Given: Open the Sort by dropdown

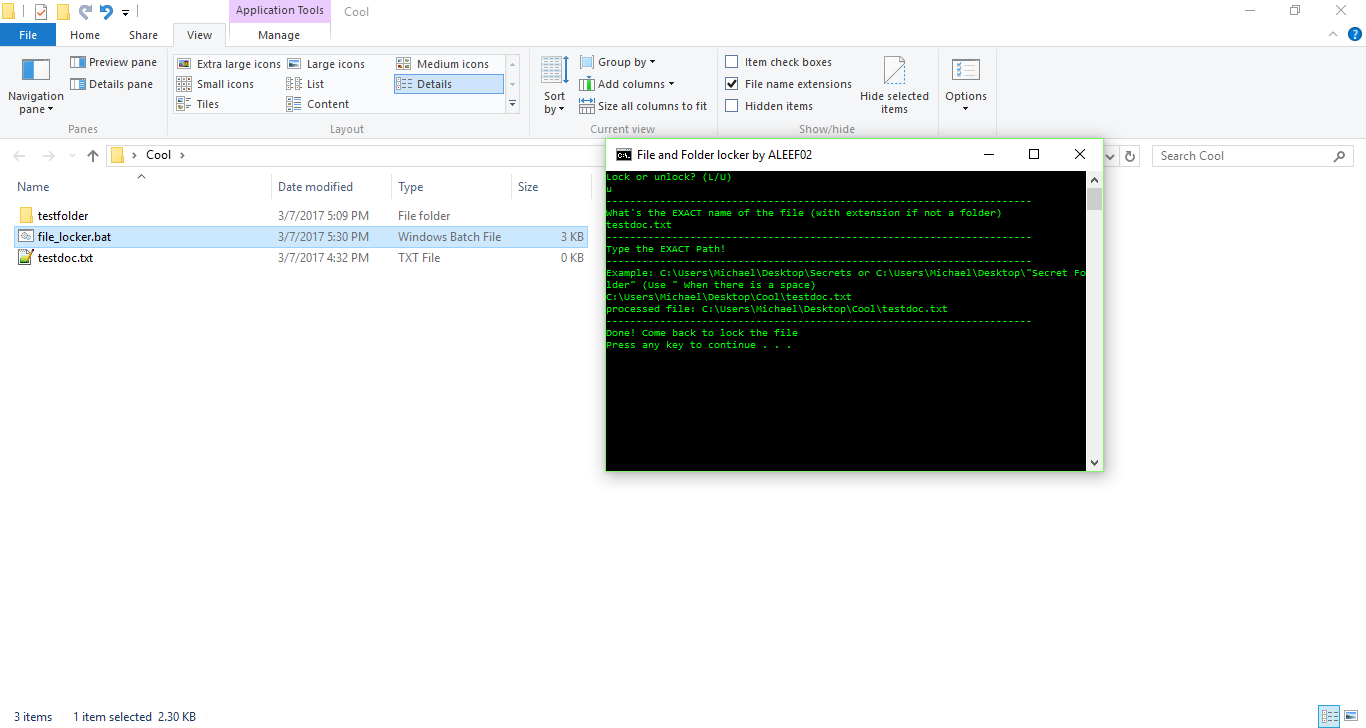Looking at the screenshot, I should click(x=554, y=86).
